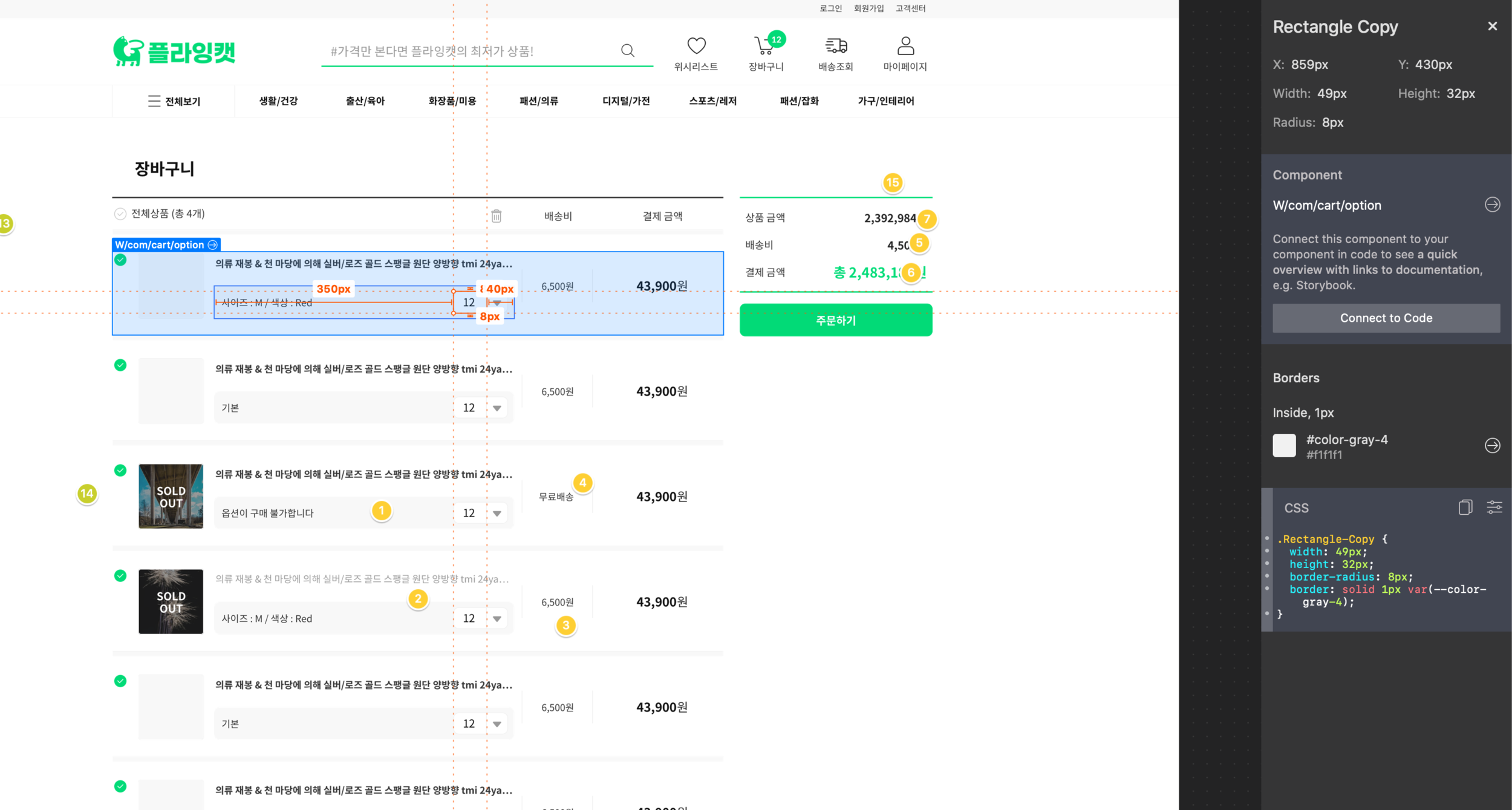
Task: Uncheck the first sold-out item's checkbox
Action: (120, 471)
